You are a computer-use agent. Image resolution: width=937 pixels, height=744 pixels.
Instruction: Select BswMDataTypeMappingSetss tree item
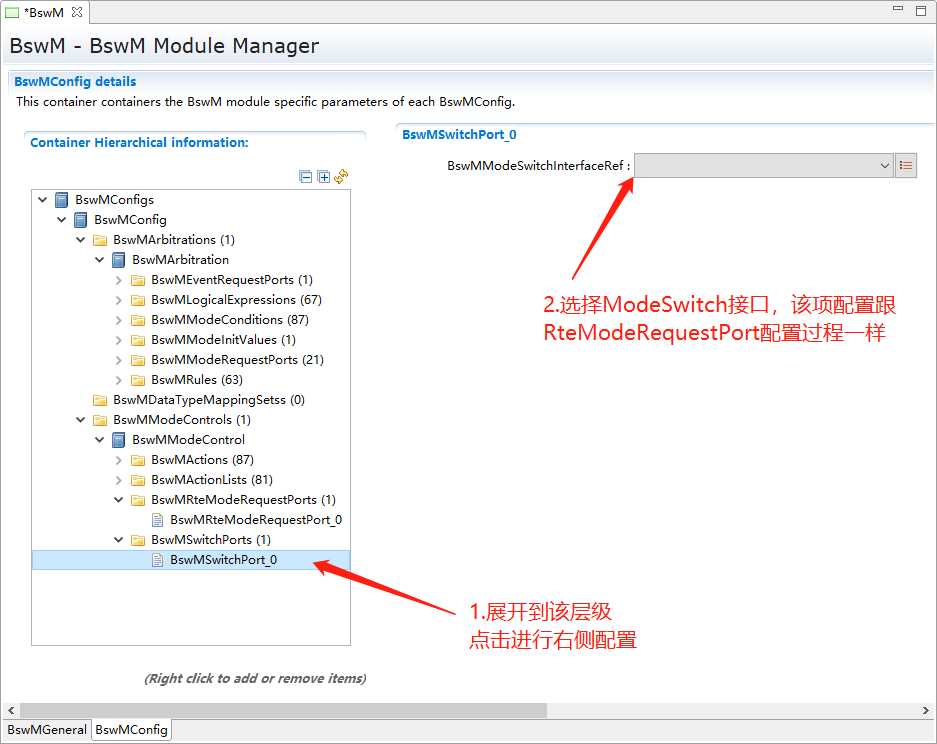pyautogui.click(x=208, y=400)
